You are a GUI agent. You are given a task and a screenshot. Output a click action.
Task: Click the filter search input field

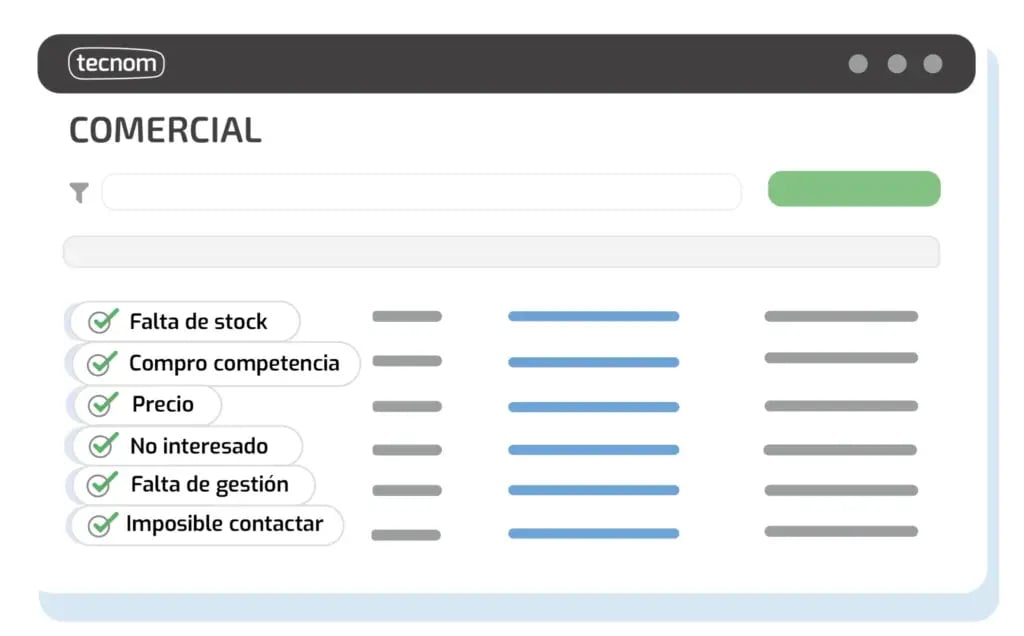point(421,192)
